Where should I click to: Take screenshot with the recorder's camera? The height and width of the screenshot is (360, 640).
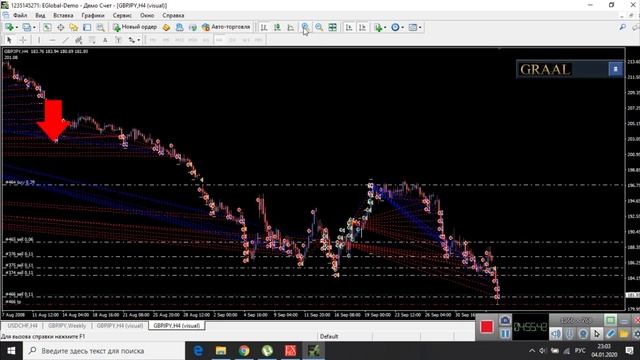(x=504, y=320)
